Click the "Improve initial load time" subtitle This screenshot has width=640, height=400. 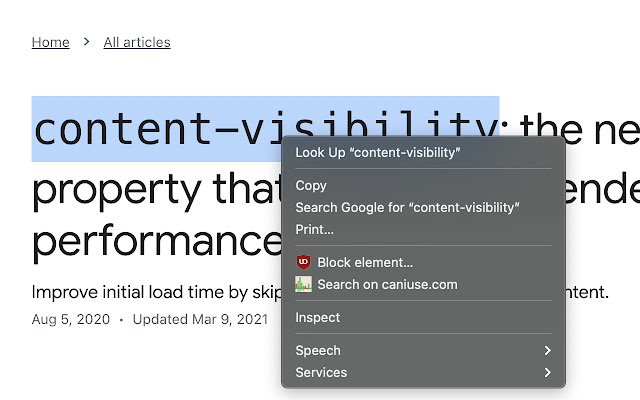[x=150, y=293]
